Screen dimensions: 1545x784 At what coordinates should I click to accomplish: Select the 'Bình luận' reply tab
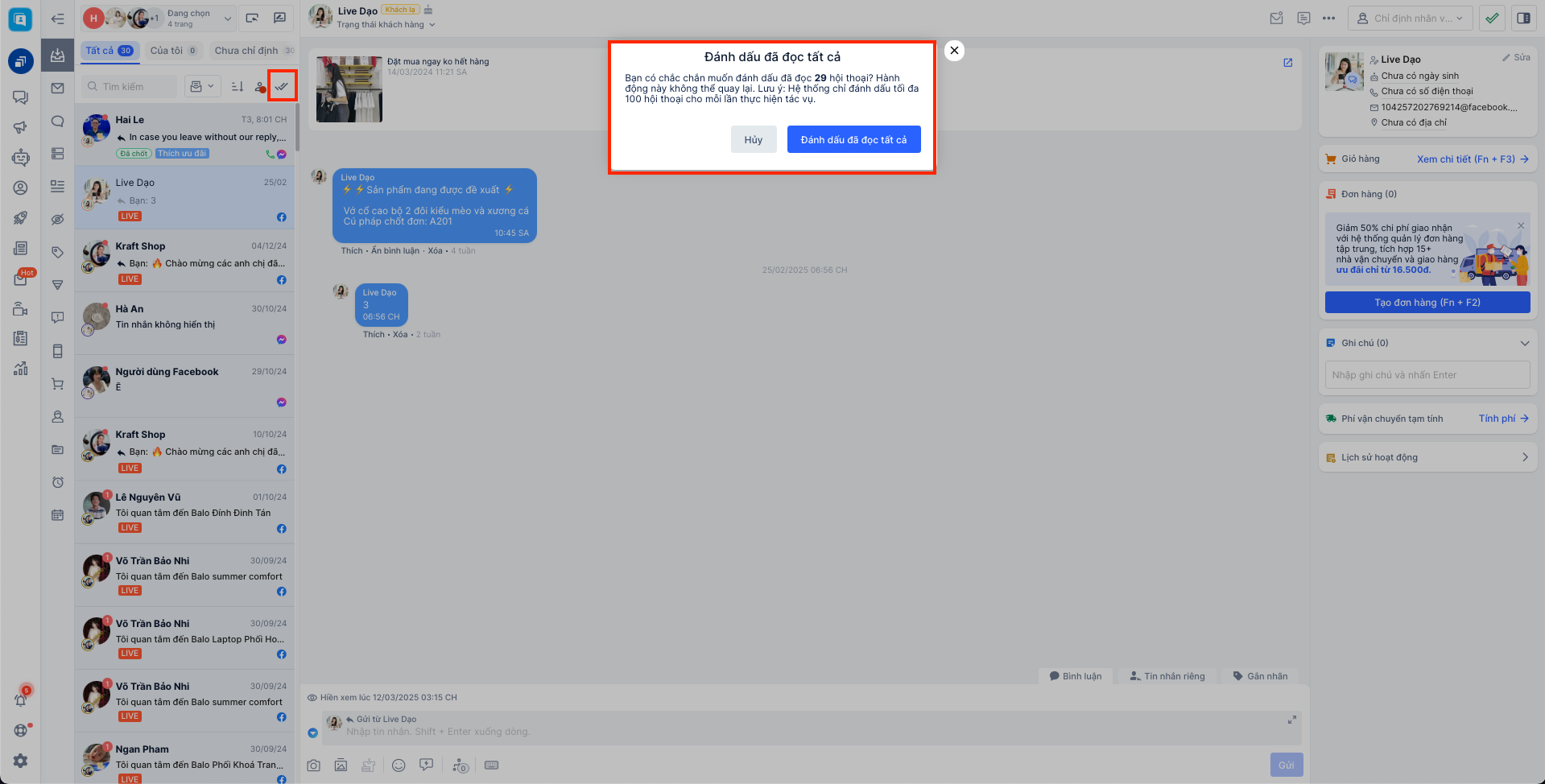click(1076, 676)
